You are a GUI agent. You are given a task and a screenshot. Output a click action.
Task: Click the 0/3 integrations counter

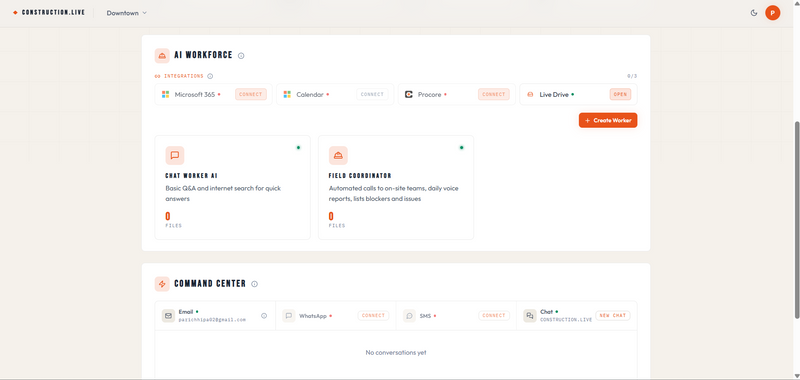pyautogui.click(x=632, y=76)
